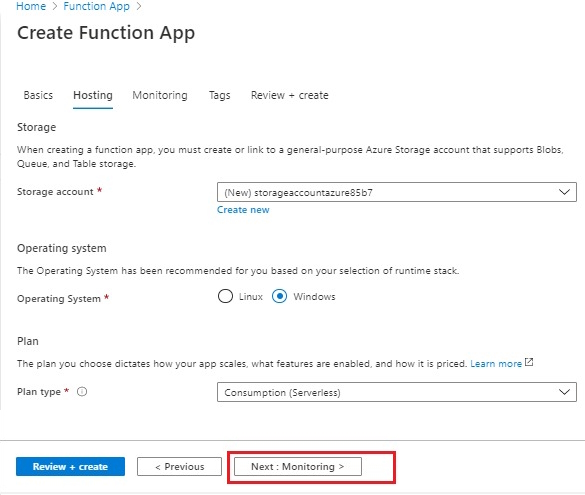Screen dimensions: 585x495
Task: Expand the Consumption (Serverless) plan dropdown
Action: point(397,392)
